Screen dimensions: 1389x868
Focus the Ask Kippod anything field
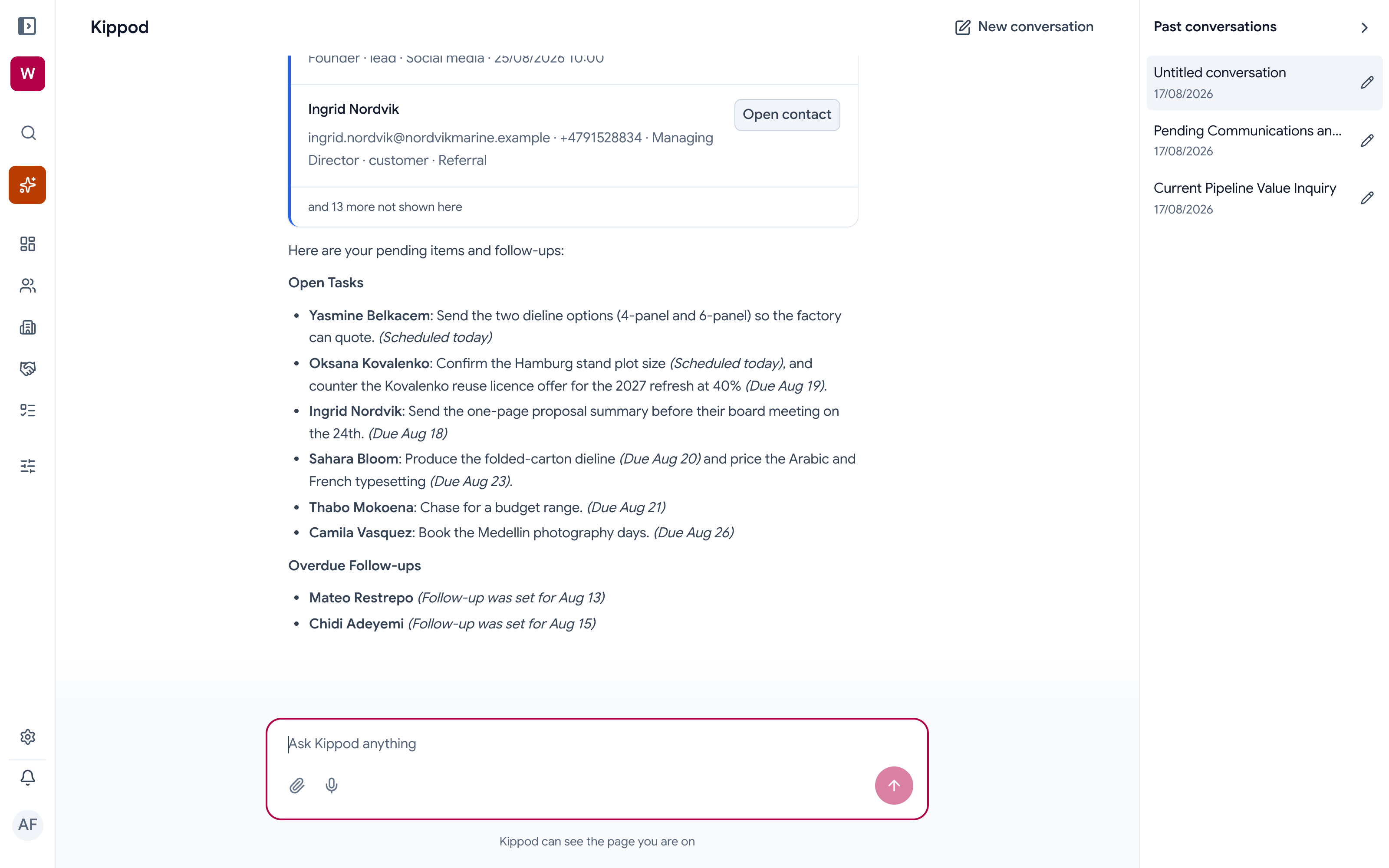(x=597, y=743)
